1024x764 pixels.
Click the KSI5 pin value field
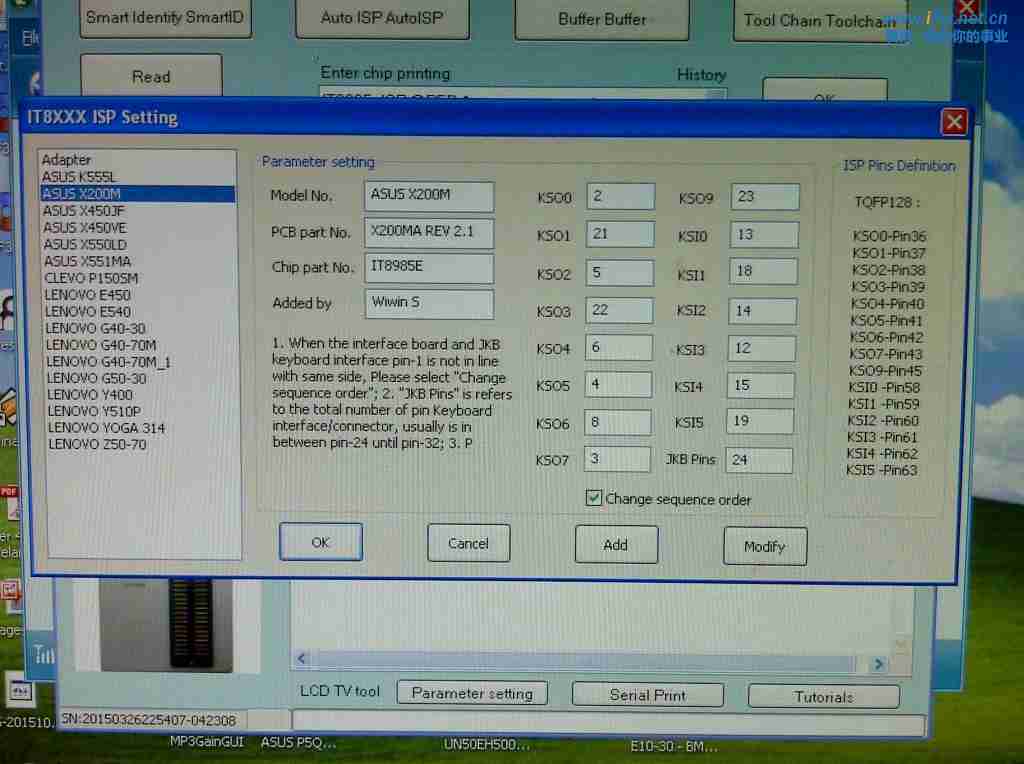pos(762,422)
